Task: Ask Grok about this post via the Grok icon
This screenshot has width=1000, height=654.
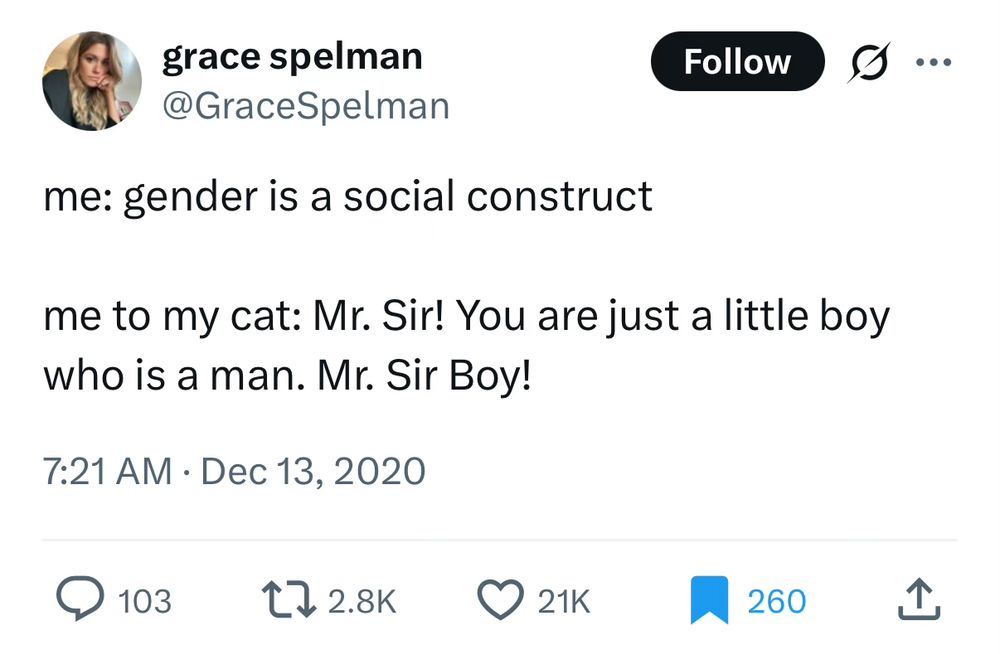Action: 868,61
